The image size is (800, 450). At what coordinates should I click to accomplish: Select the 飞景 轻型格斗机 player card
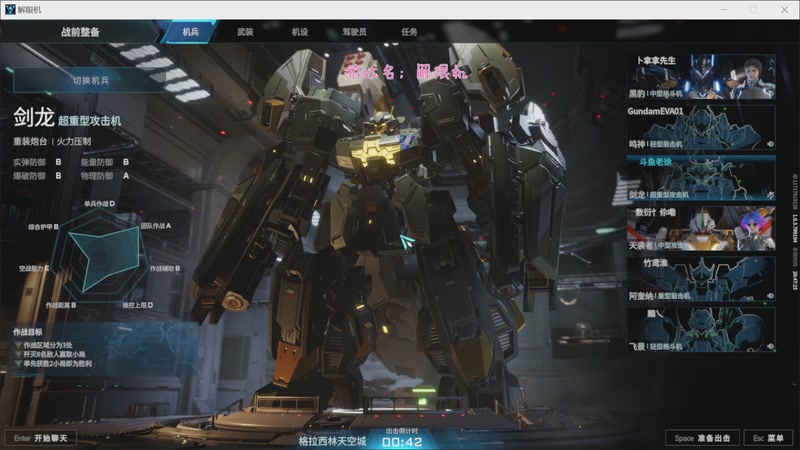tap(701, 329)
